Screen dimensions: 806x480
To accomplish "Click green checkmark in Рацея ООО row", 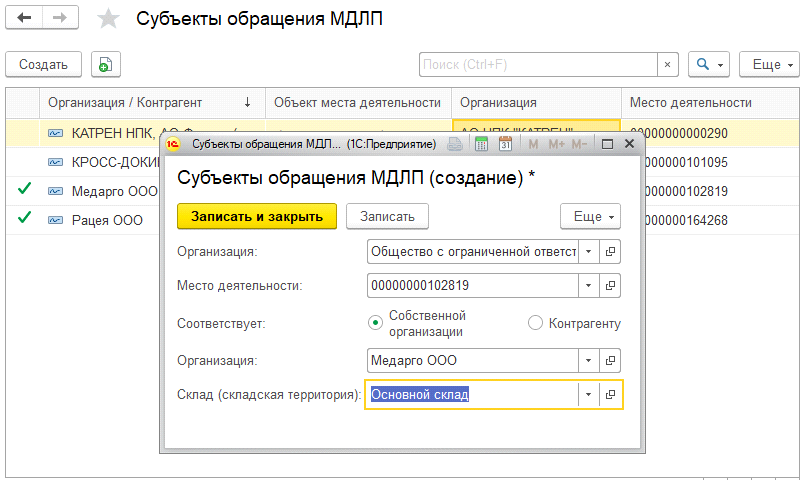I will tap(24, 217).
